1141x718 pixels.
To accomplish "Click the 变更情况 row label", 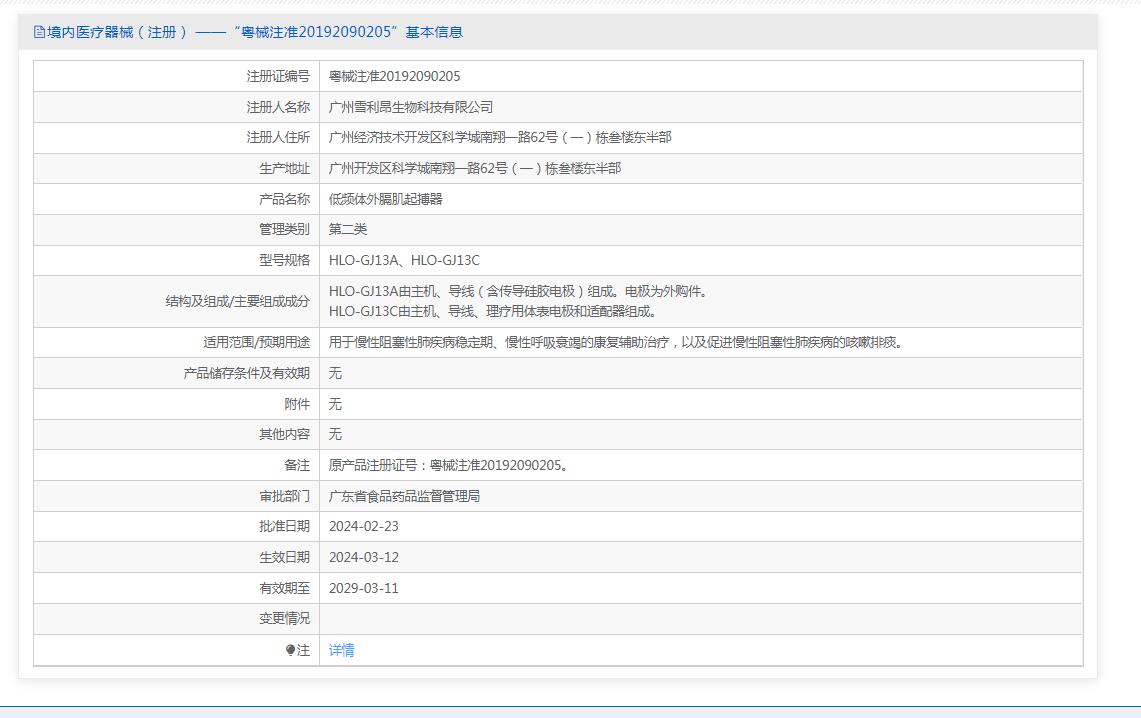I will tap(284, 619).
